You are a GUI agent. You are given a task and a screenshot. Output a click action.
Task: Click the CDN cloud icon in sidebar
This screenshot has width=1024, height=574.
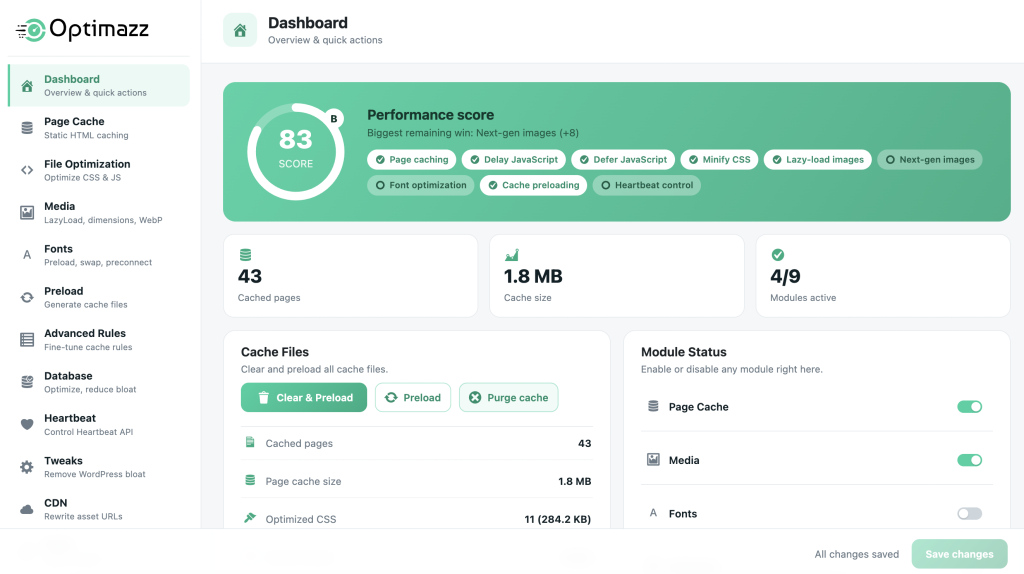(x=27, y=509)
